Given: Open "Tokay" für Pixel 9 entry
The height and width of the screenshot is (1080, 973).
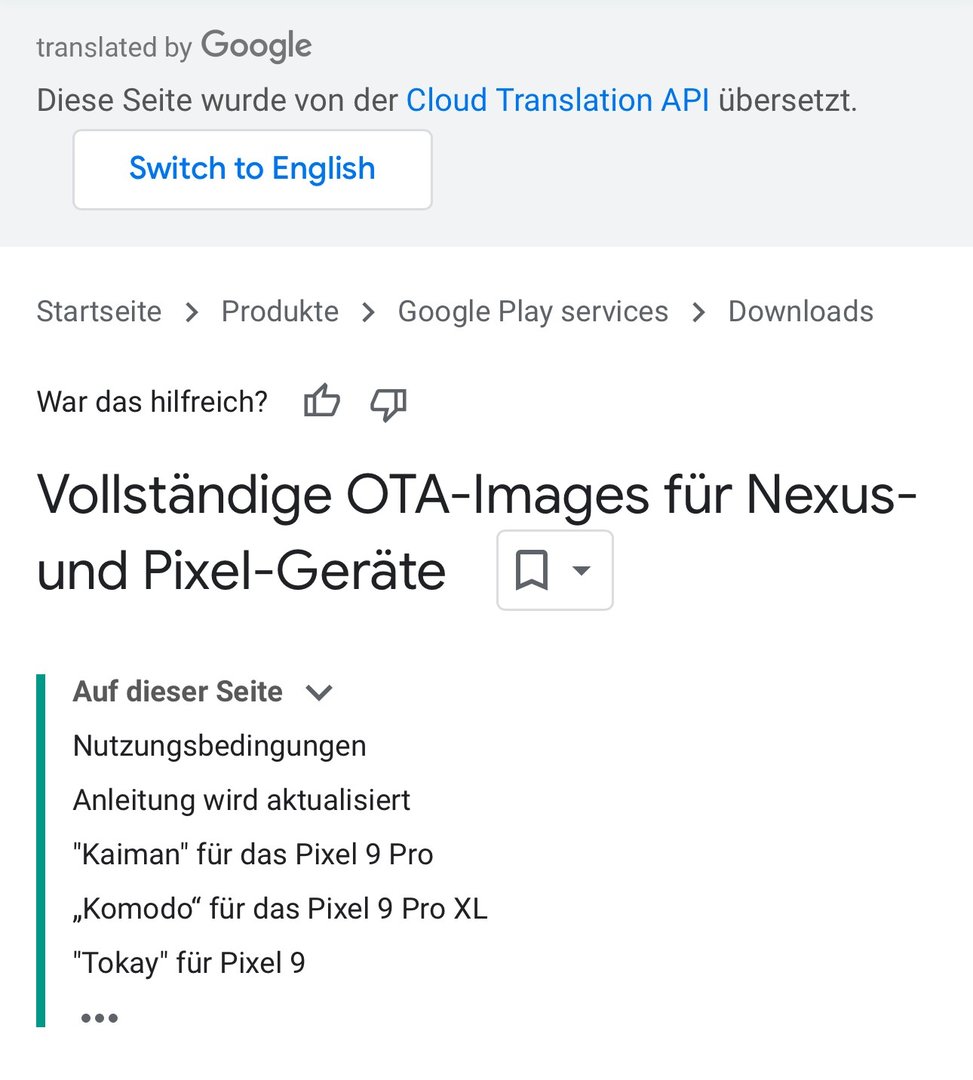Looking at the screenshot, I should [x=189, y=963].
